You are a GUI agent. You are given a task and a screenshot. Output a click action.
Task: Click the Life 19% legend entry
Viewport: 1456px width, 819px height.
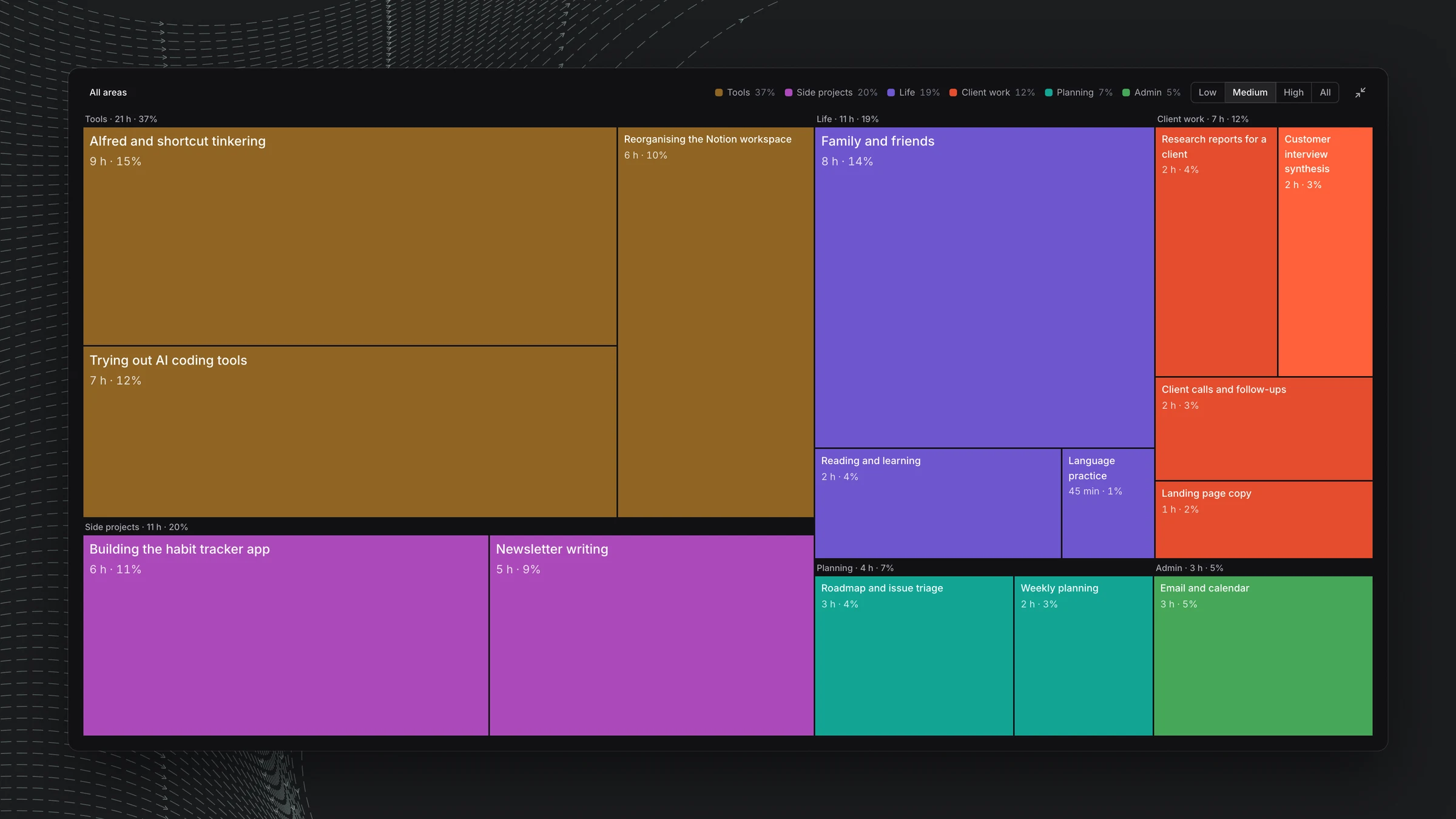pos(914,92)
